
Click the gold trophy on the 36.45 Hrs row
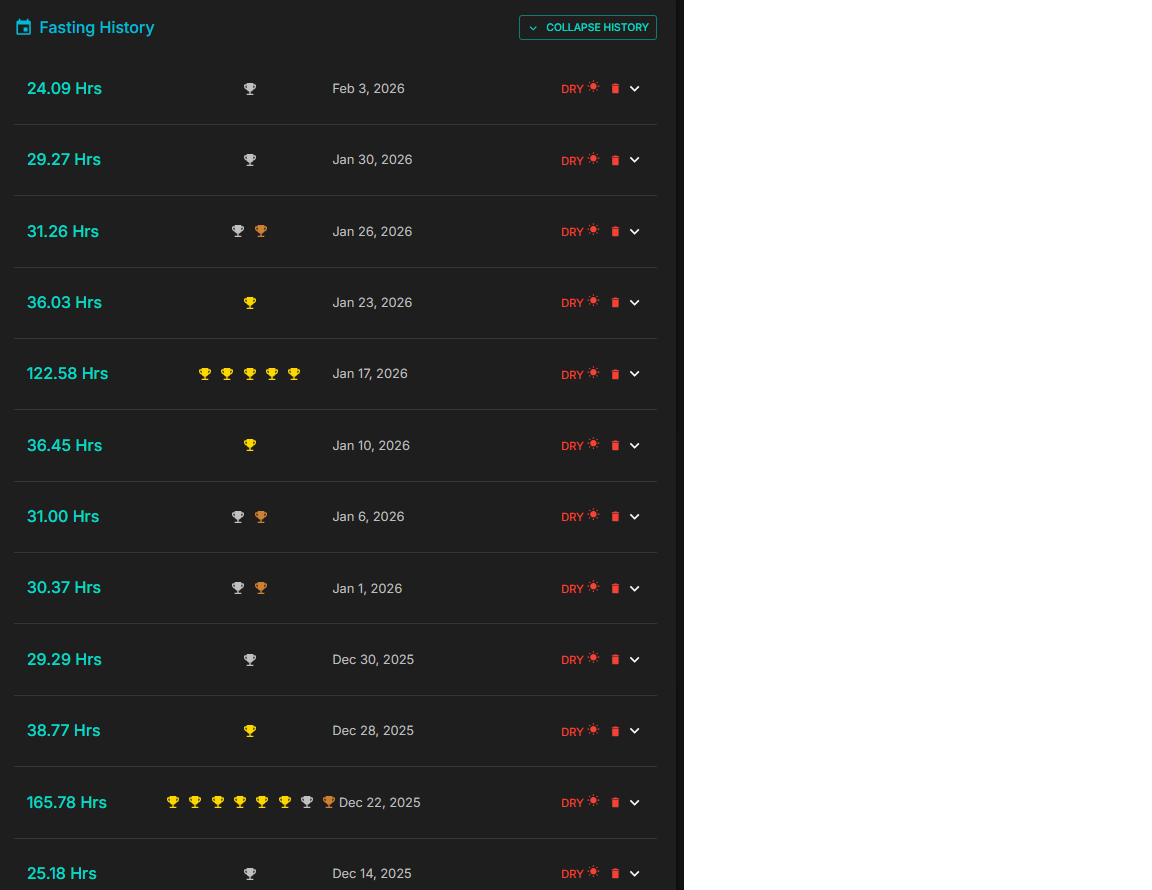point(250,445)
